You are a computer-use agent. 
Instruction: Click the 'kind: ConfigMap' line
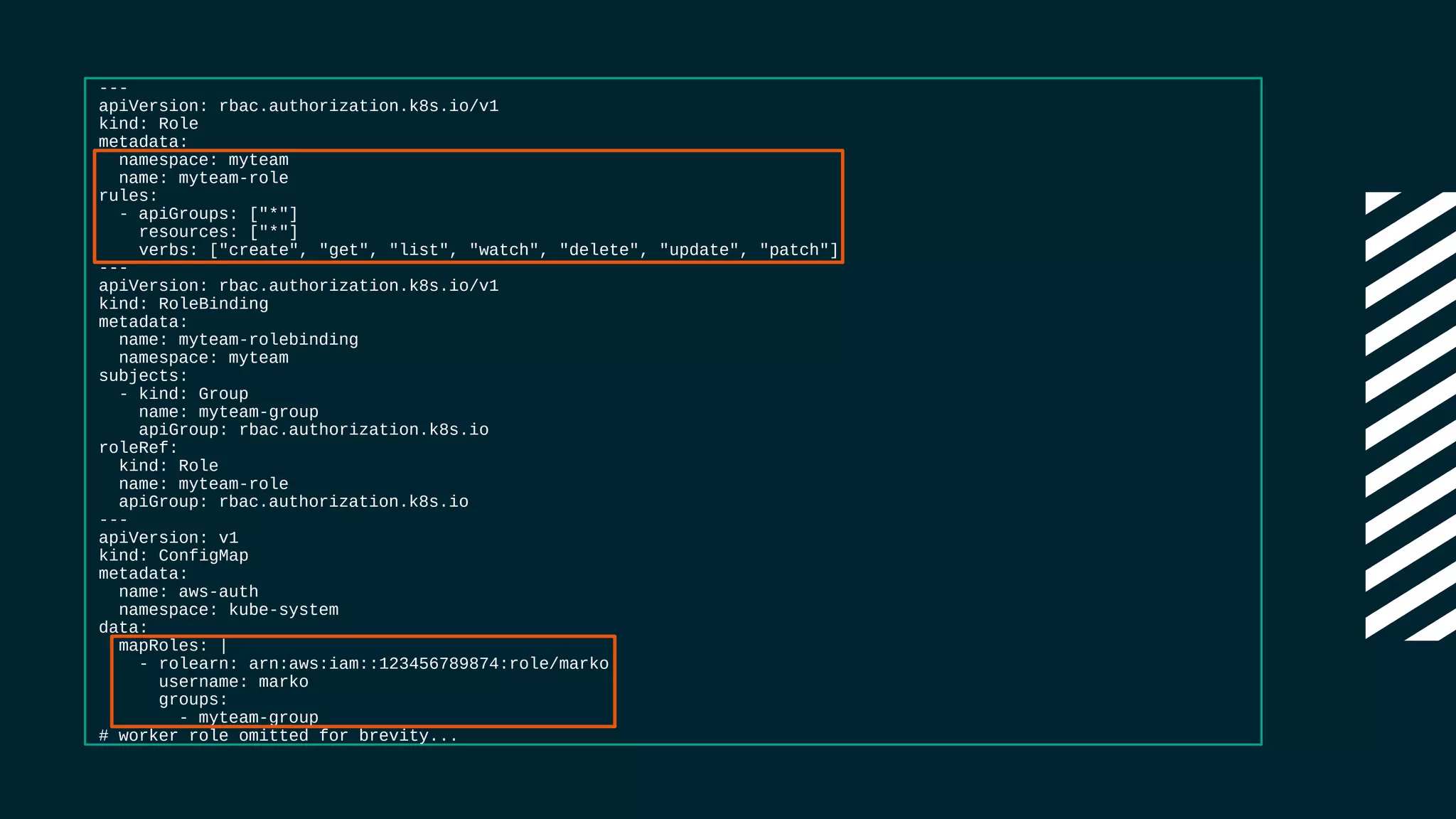(173, 556)
